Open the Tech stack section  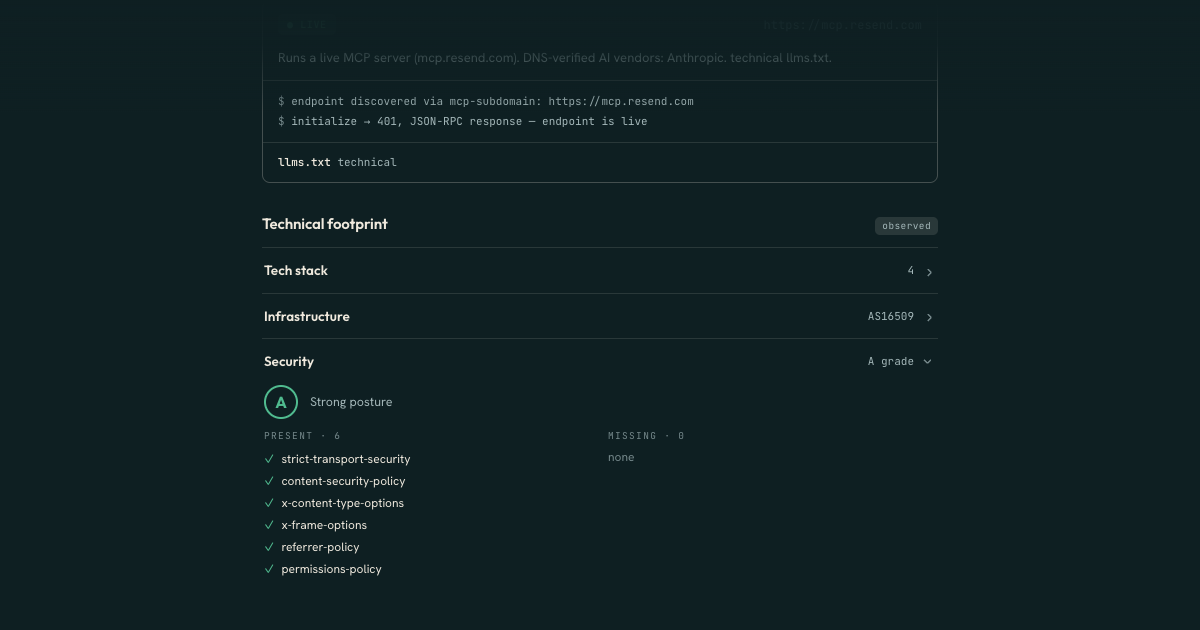tap(600, 271)
